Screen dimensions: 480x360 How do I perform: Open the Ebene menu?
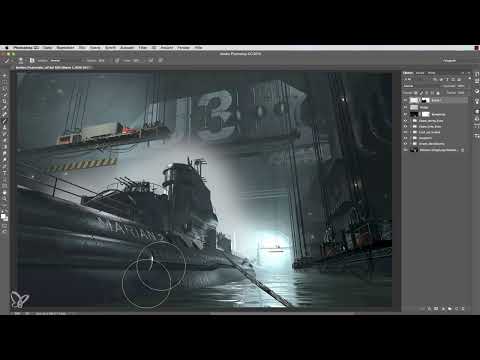coord(95,48)
